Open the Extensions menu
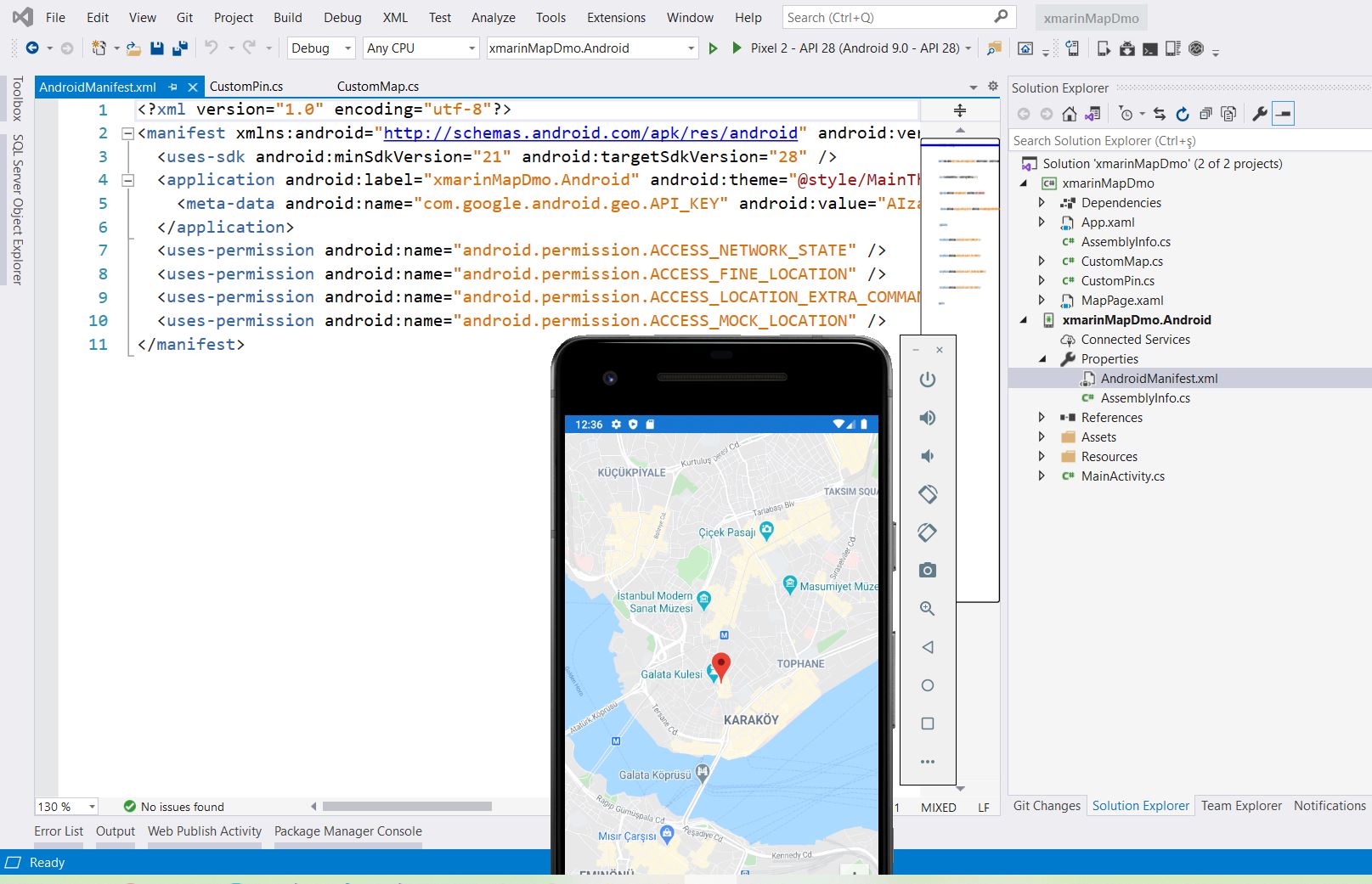Screen dimensions: 1372x884 (616, 17)
